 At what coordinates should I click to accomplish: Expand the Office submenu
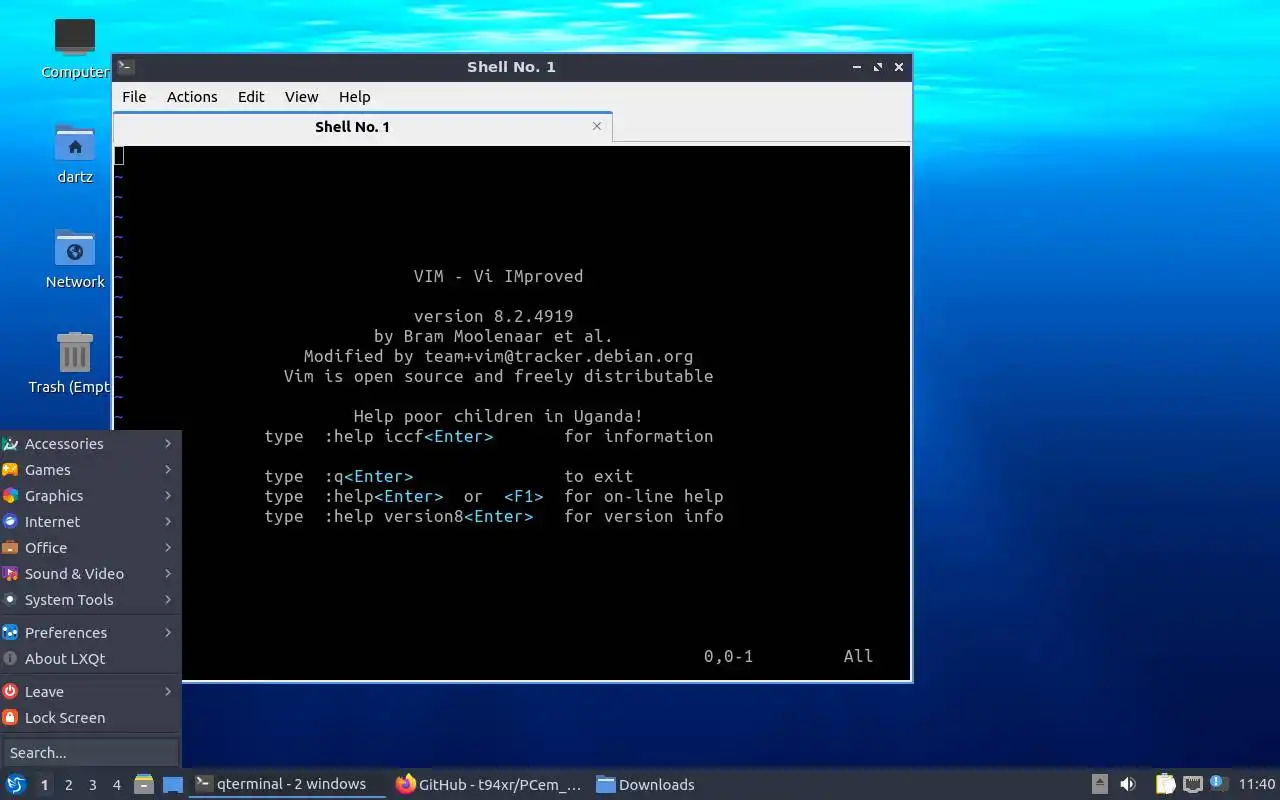90,548
